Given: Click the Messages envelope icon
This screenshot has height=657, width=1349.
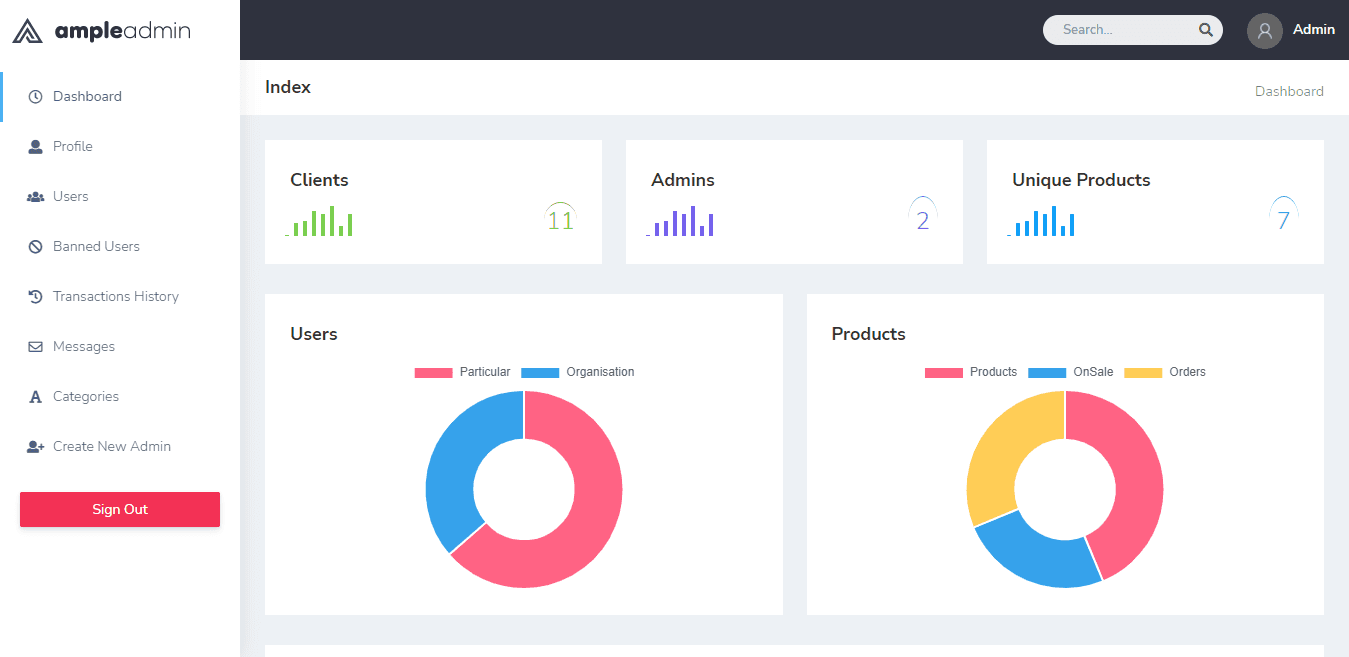Looking at the screenshot, I should 35,347.
